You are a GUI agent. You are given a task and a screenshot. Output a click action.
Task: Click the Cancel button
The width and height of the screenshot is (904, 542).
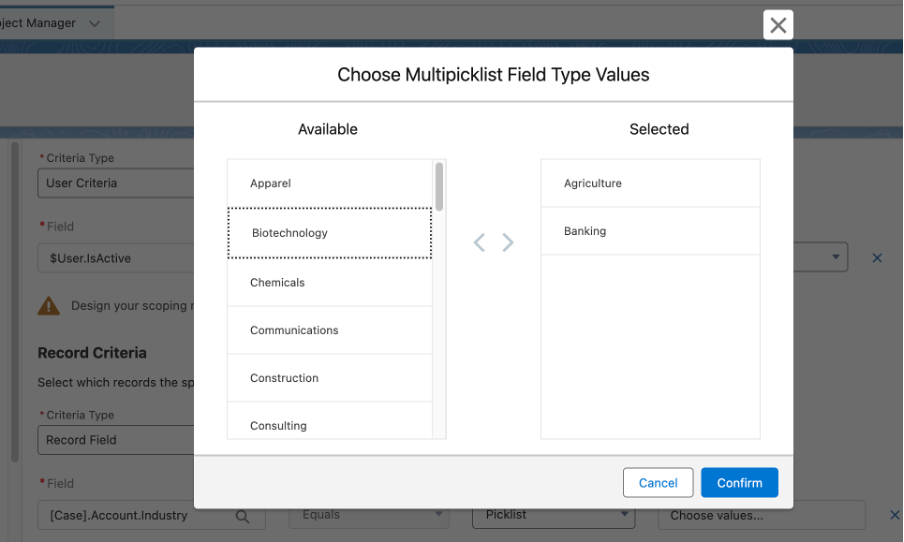tap(658, 483)
